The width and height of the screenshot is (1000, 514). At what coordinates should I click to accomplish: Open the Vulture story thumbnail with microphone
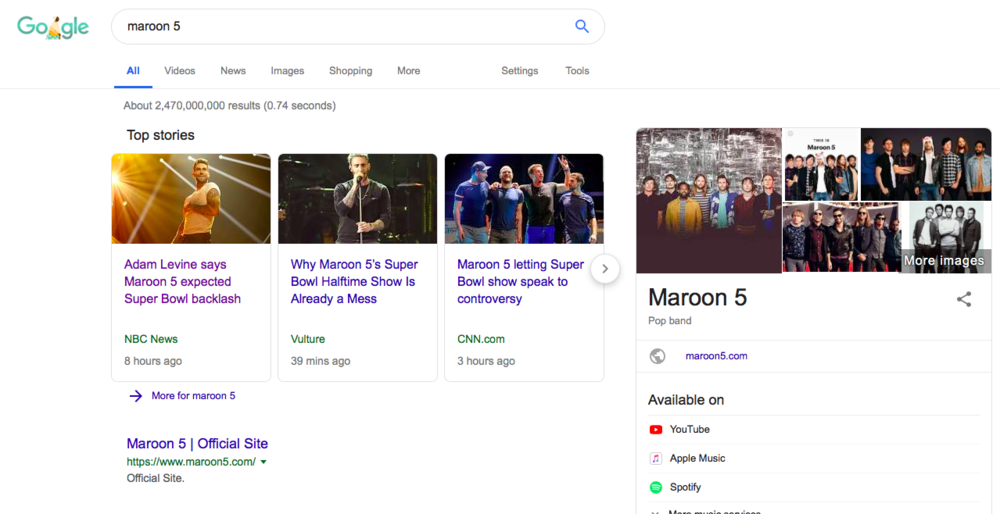[358, 198]
